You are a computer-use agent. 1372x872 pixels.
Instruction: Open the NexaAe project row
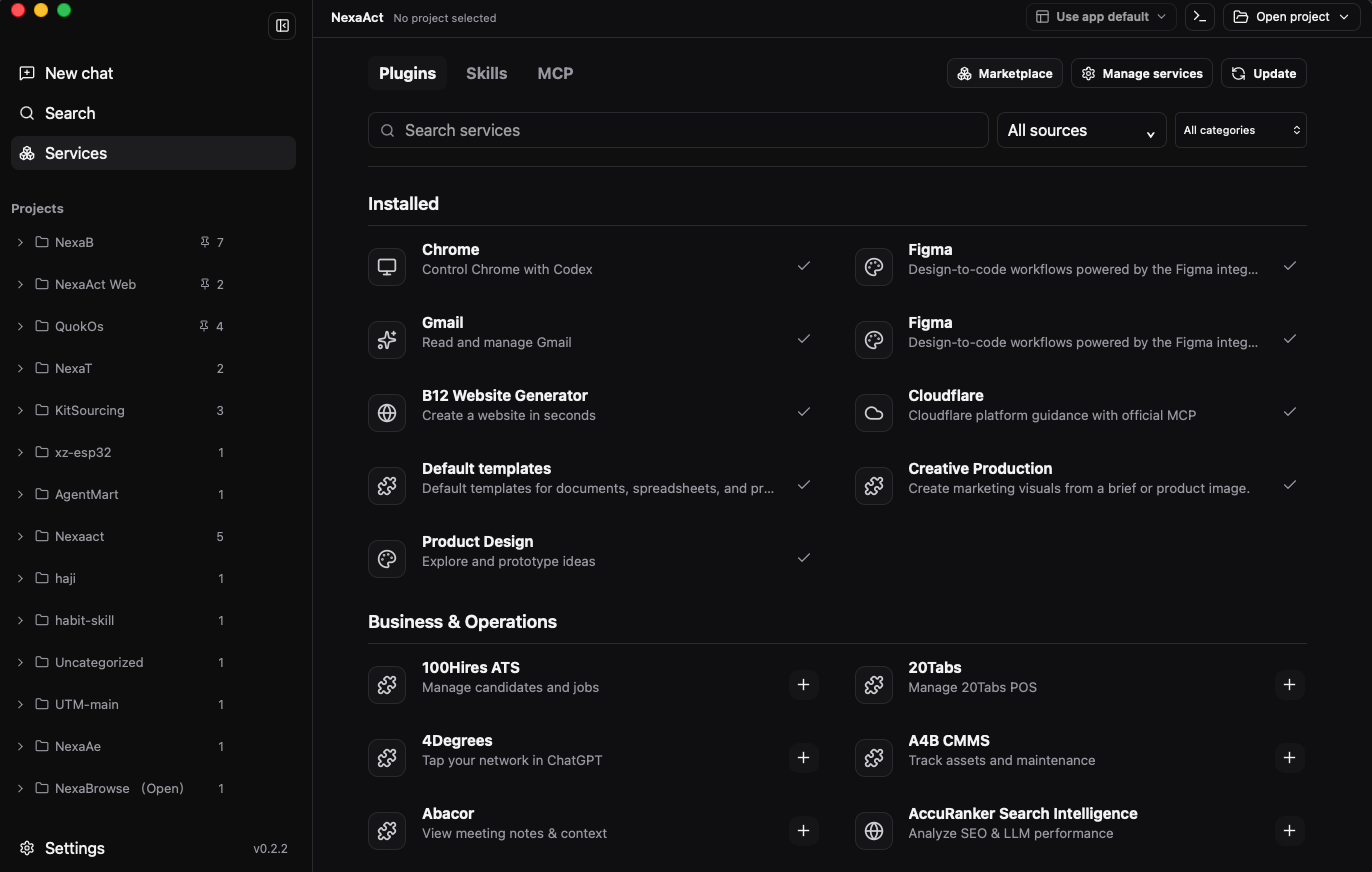pyautogui.click(x=122, y=746)
